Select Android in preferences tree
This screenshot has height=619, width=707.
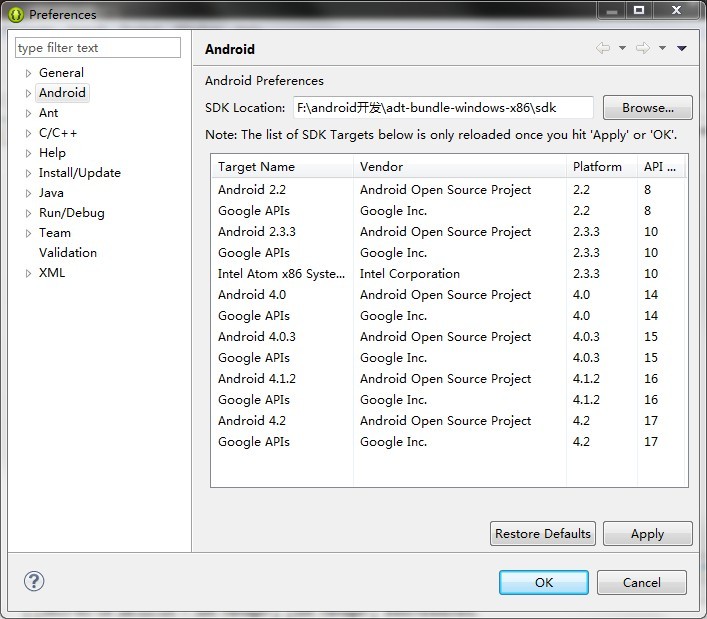(62, 92)
